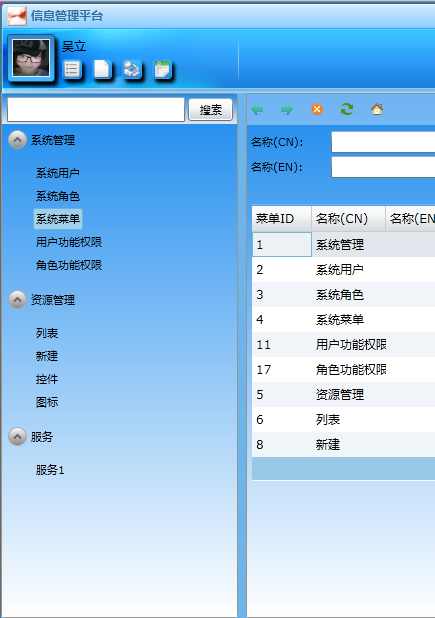435x618 pixels.
Task: Select 新建 row in table
Action: [x=344, y=445]
